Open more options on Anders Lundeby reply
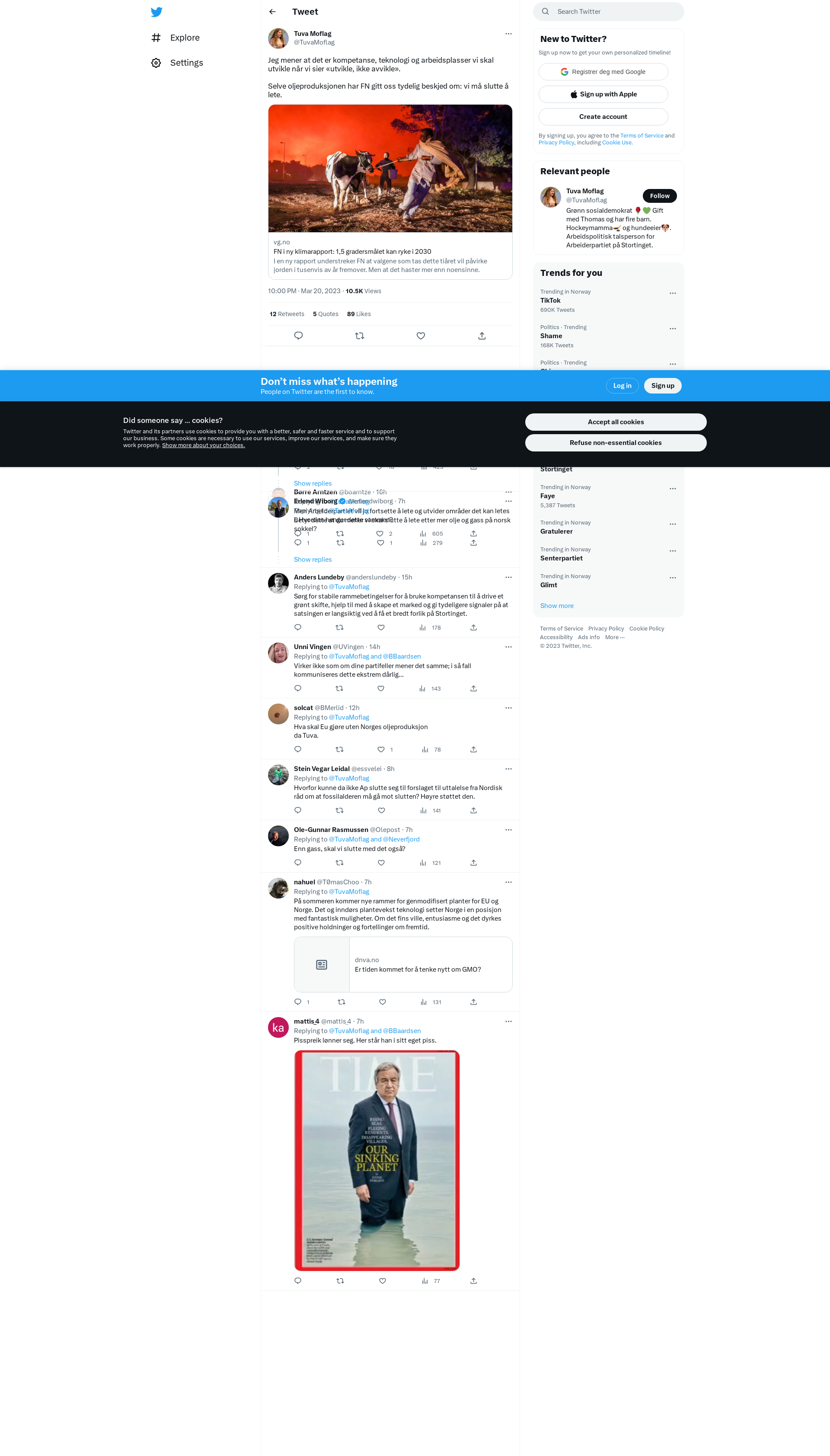Screen dimensions: 830x1456 click(x=508, y=577)
